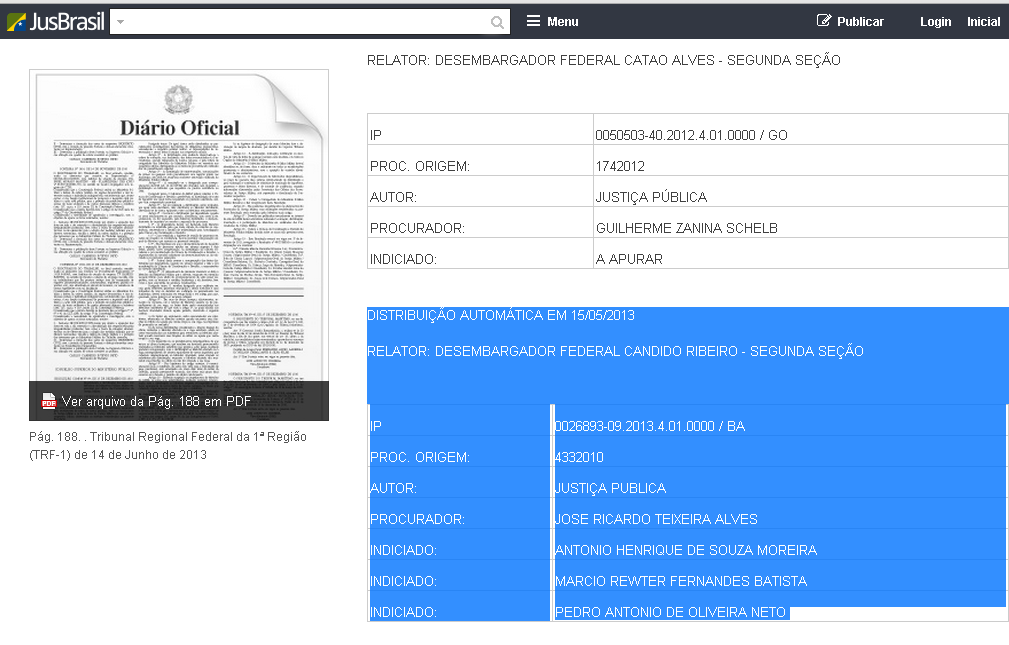The width and height of the screenshot is (1009, 645).
Task: Click the ANTONIO HENRIQUE DE SOUZA MOREIRA cell
Action: coord(685,551)
